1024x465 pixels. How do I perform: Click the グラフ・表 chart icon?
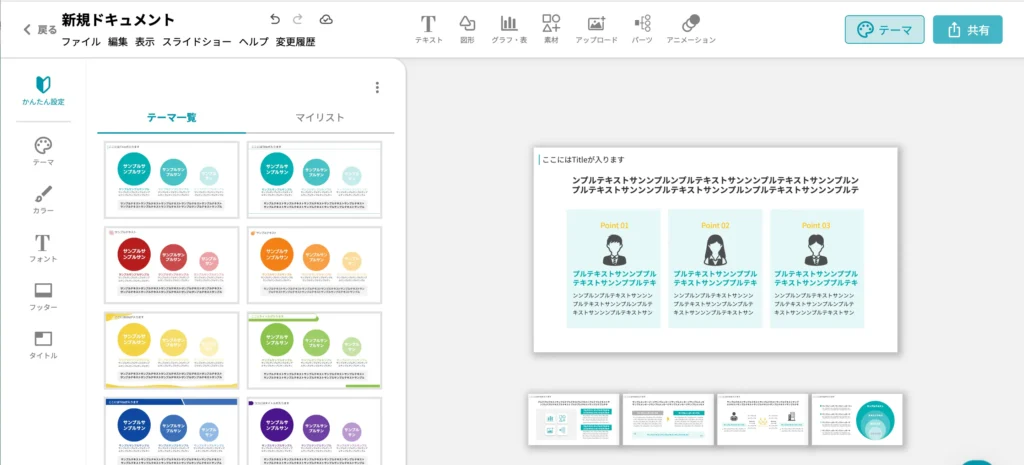(x=509, y=23)
